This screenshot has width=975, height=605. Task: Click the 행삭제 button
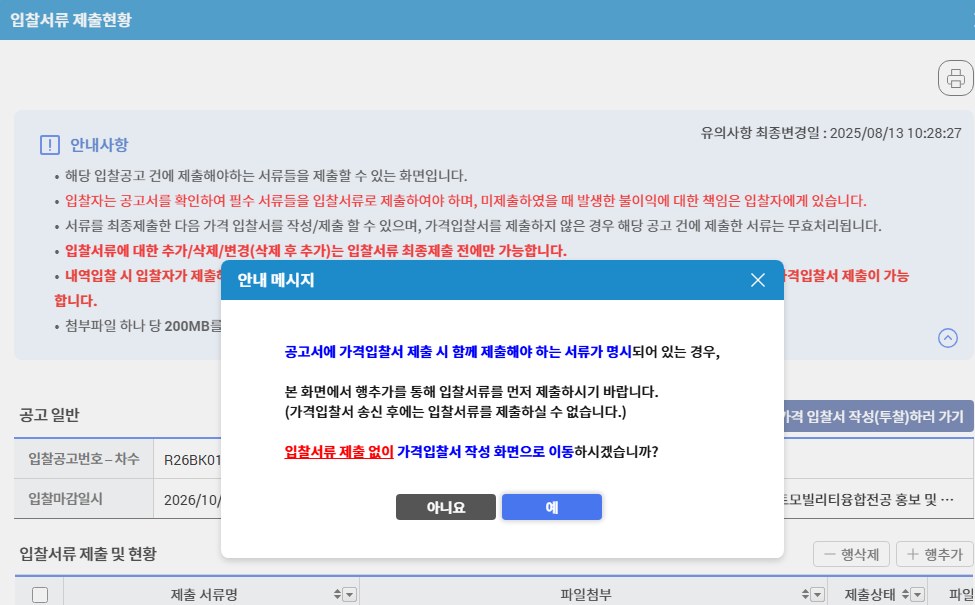851,554
